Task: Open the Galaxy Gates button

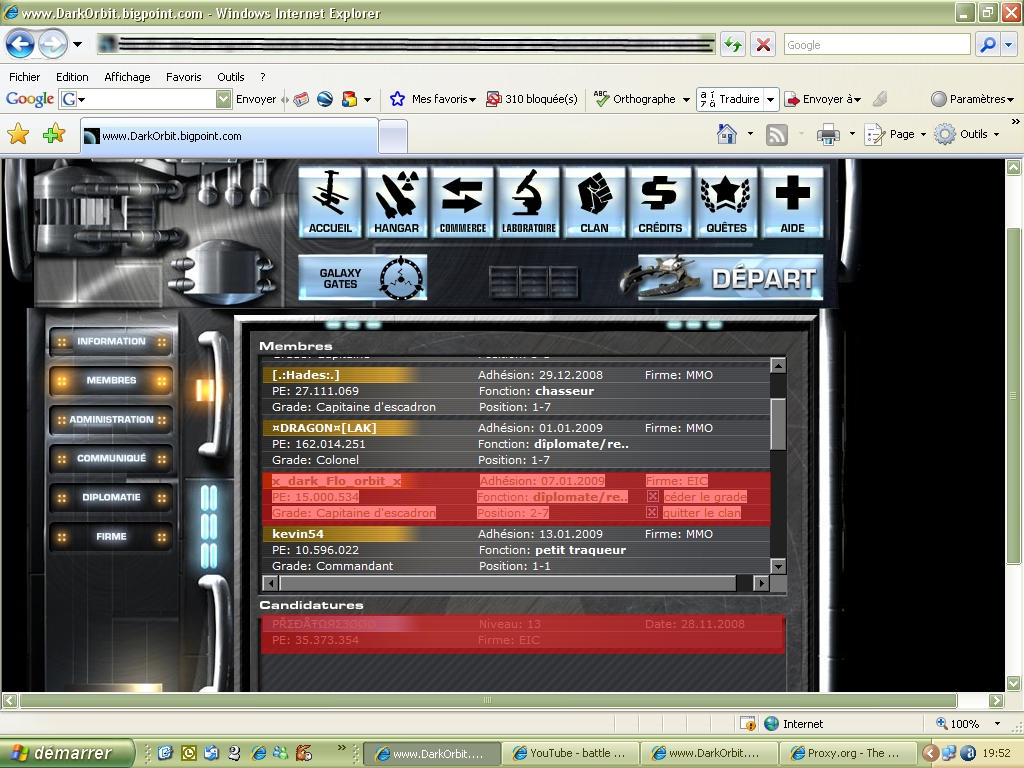Action: (x=362, y=278)
